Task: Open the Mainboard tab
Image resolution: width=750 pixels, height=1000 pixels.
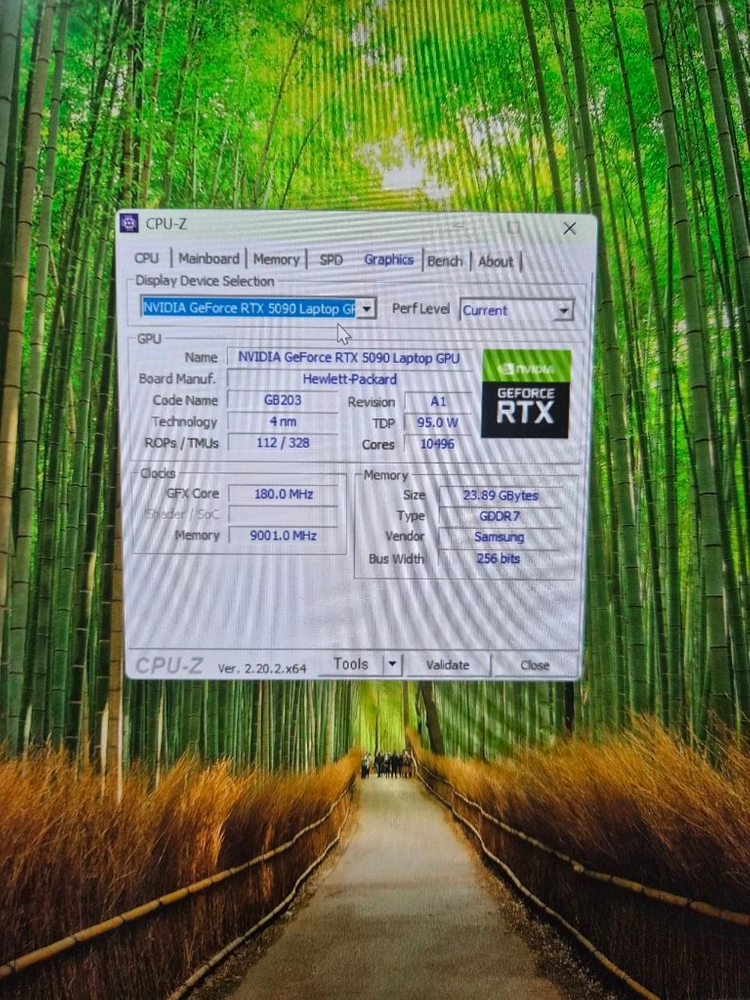Action: coord(209,258)
